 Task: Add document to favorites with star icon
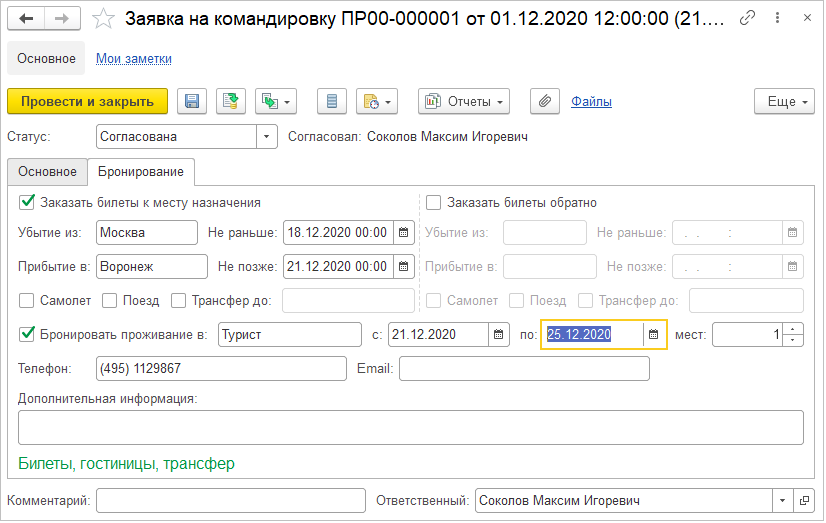[103, 19]
